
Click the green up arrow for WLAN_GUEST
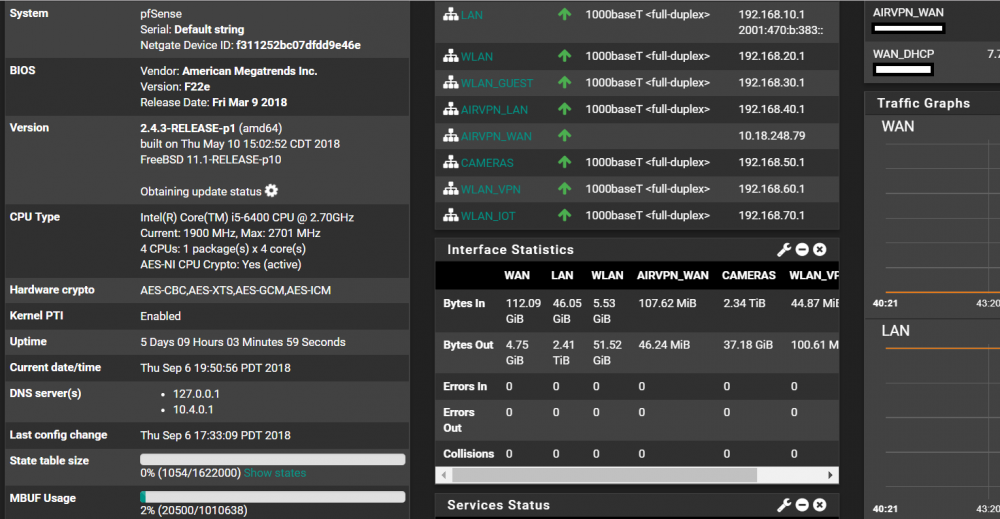click(x=564, y=82)
